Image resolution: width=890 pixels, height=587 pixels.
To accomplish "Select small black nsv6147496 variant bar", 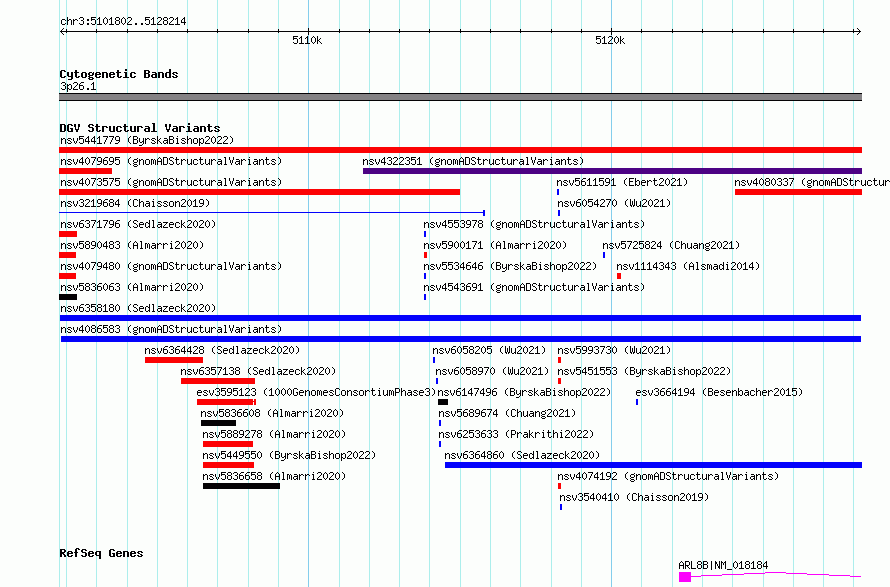I will pyautogui.click(x=443, y=402).
